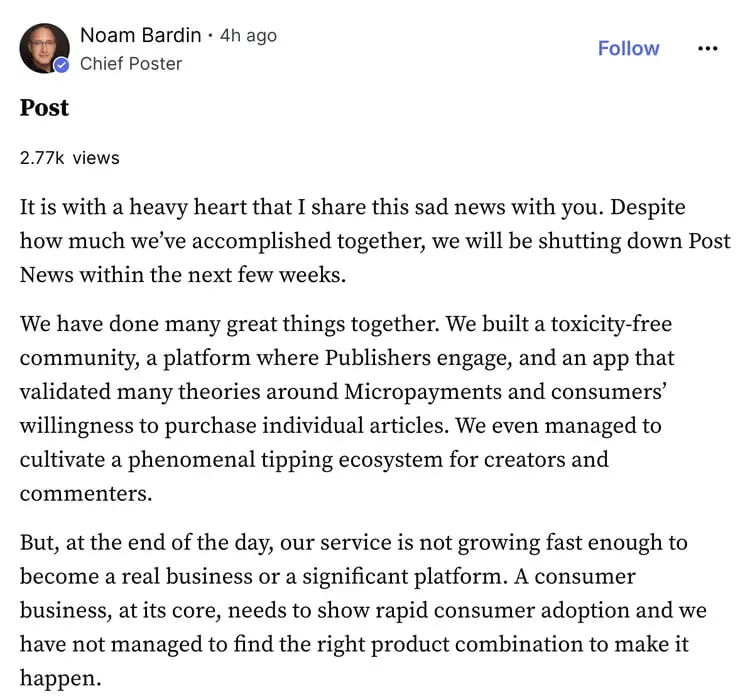The width and height of the screenshot is (750, 696).
Task: Click the "4h ago" timestamp
Action: (x=248, y=35)
